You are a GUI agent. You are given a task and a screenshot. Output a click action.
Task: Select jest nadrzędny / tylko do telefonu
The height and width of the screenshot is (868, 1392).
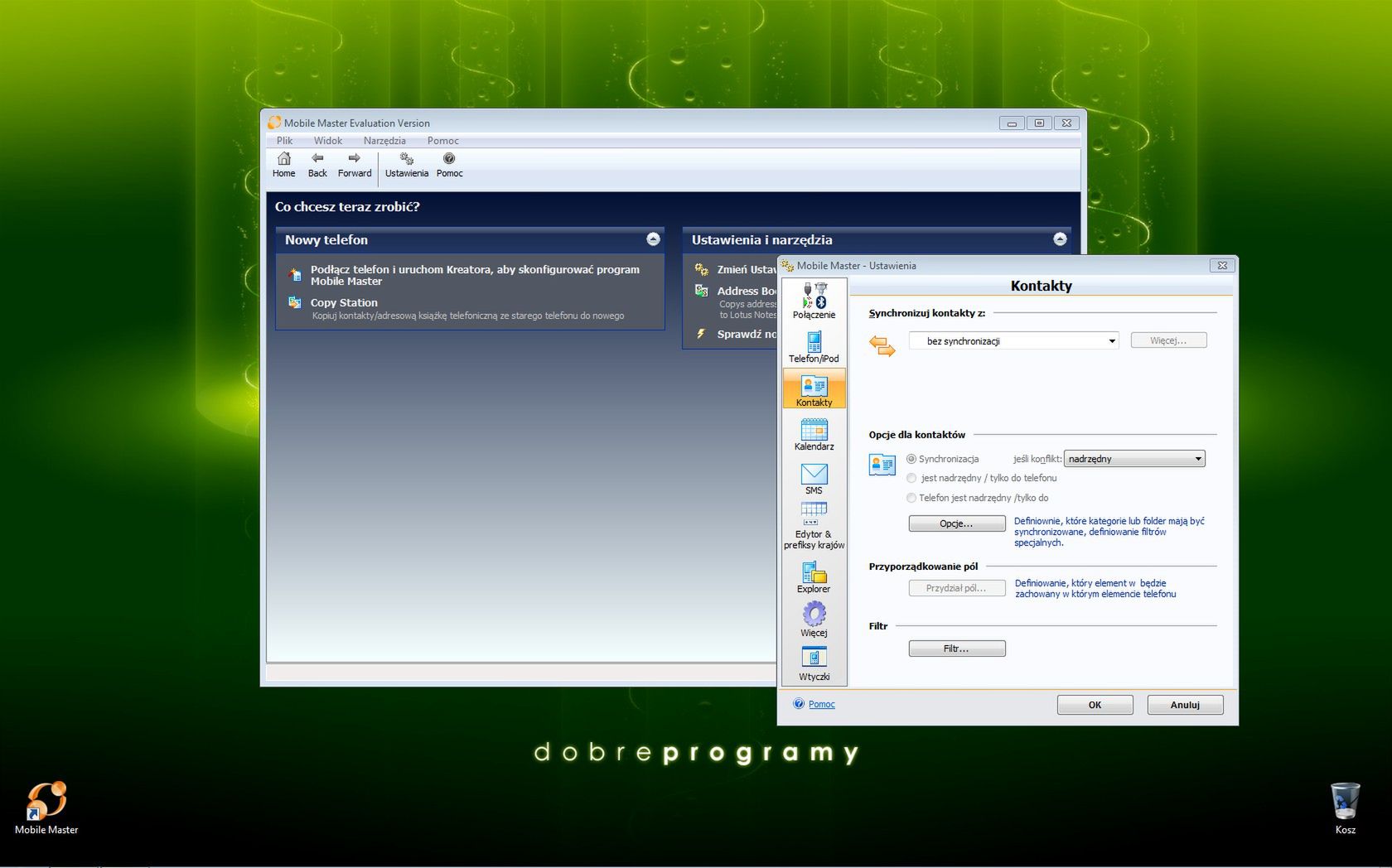(x=911, y=478)
